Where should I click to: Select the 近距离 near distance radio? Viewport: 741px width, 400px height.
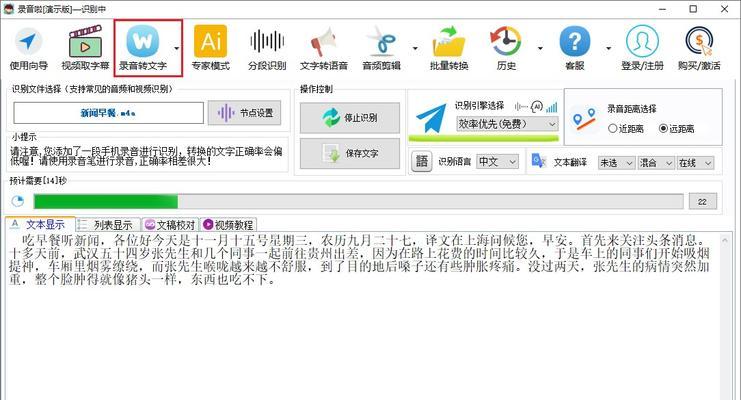click(x=626, y=129)
